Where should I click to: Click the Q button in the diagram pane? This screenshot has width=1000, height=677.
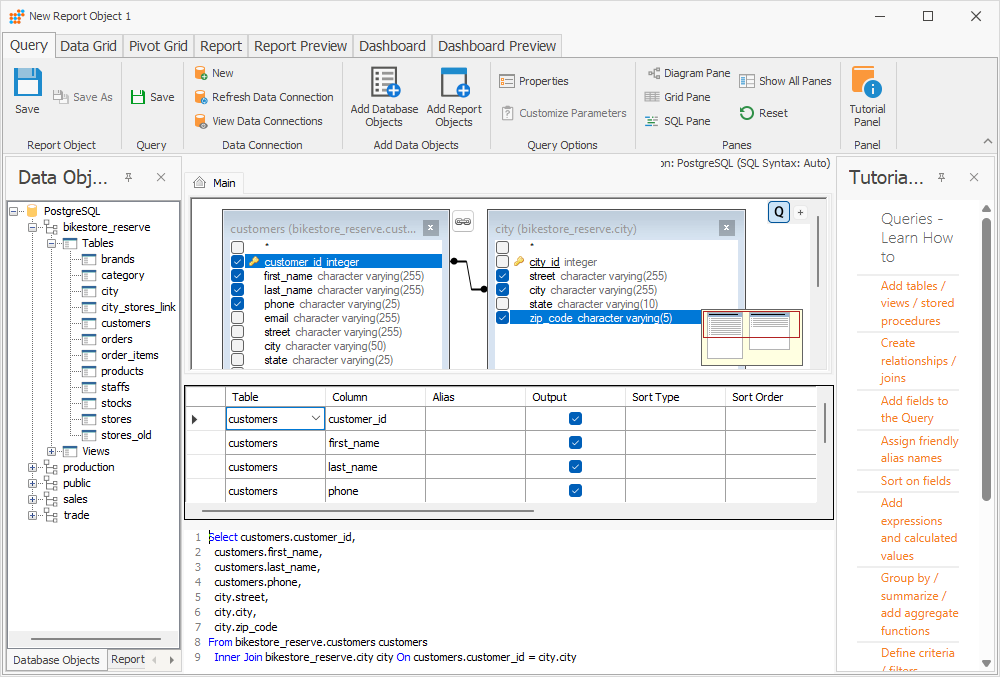click(777, 212)
